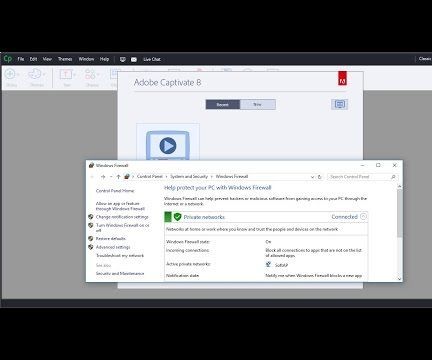Open the Security and Maintenance link

[x=120, y=274]
